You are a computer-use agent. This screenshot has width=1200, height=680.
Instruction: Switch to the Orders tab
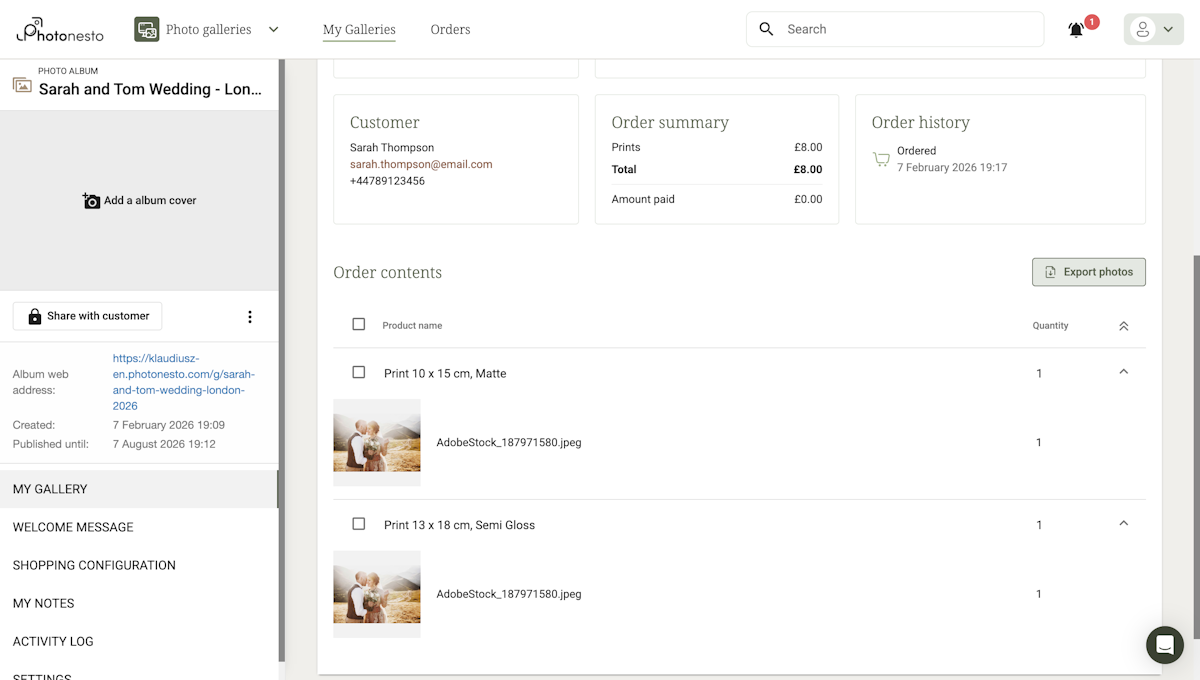[x=450, y=29]
